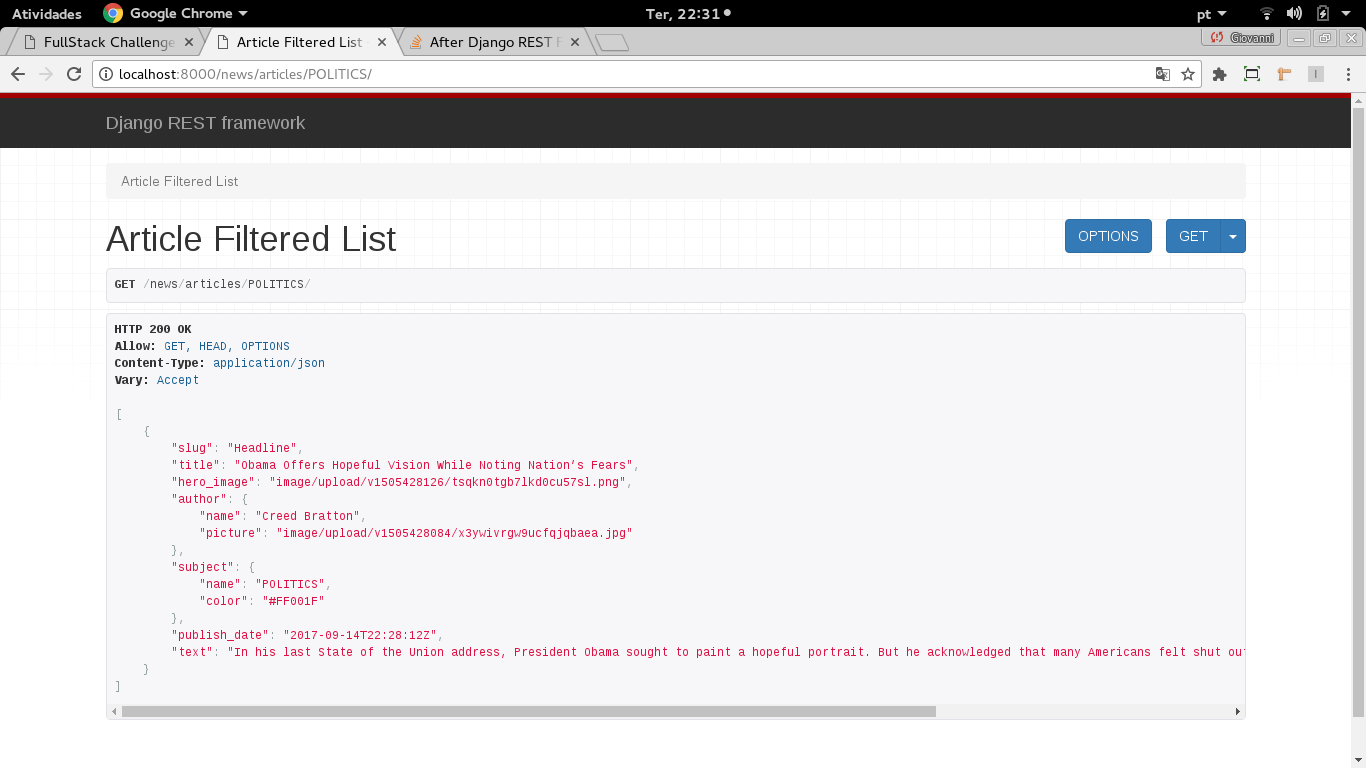Click the back navigation arrow

pyautogui.click(x=17, y=74)
